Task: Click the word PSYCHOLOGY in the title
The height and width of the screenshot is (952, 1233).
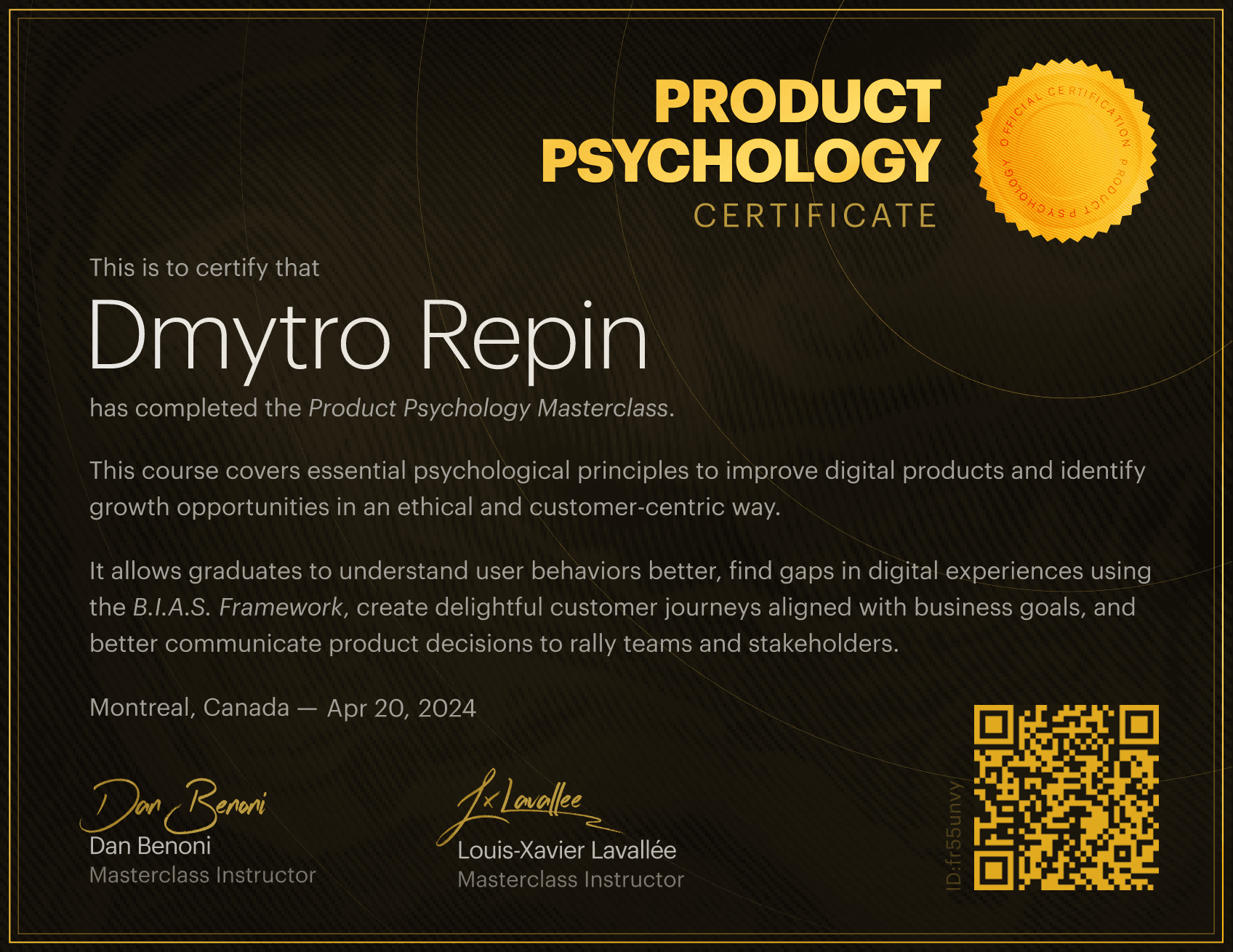Action: pos(740,161)
